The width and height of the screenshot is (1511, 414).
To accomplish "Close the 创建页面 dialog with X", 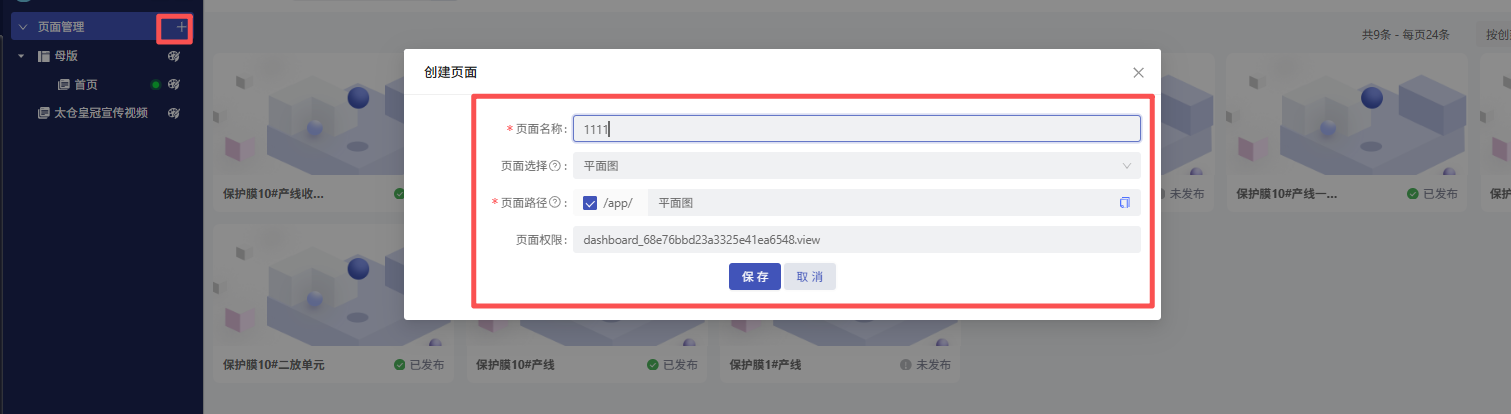I will pyautogui.click(x=1138, y=73).
